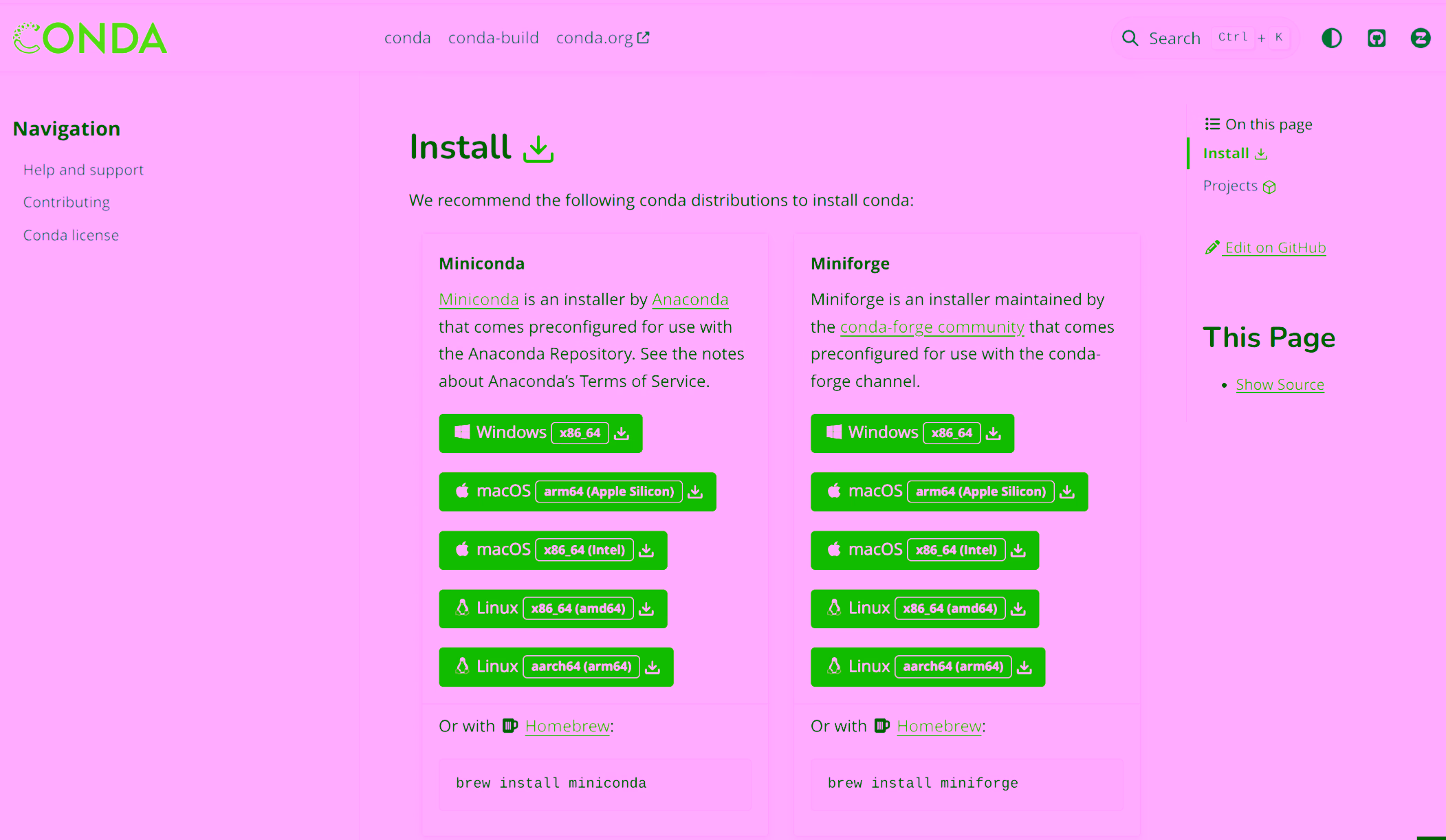Click the Miniforge card title
Image resolution: width=1446 pixels, height=840 pixels.
850,263
